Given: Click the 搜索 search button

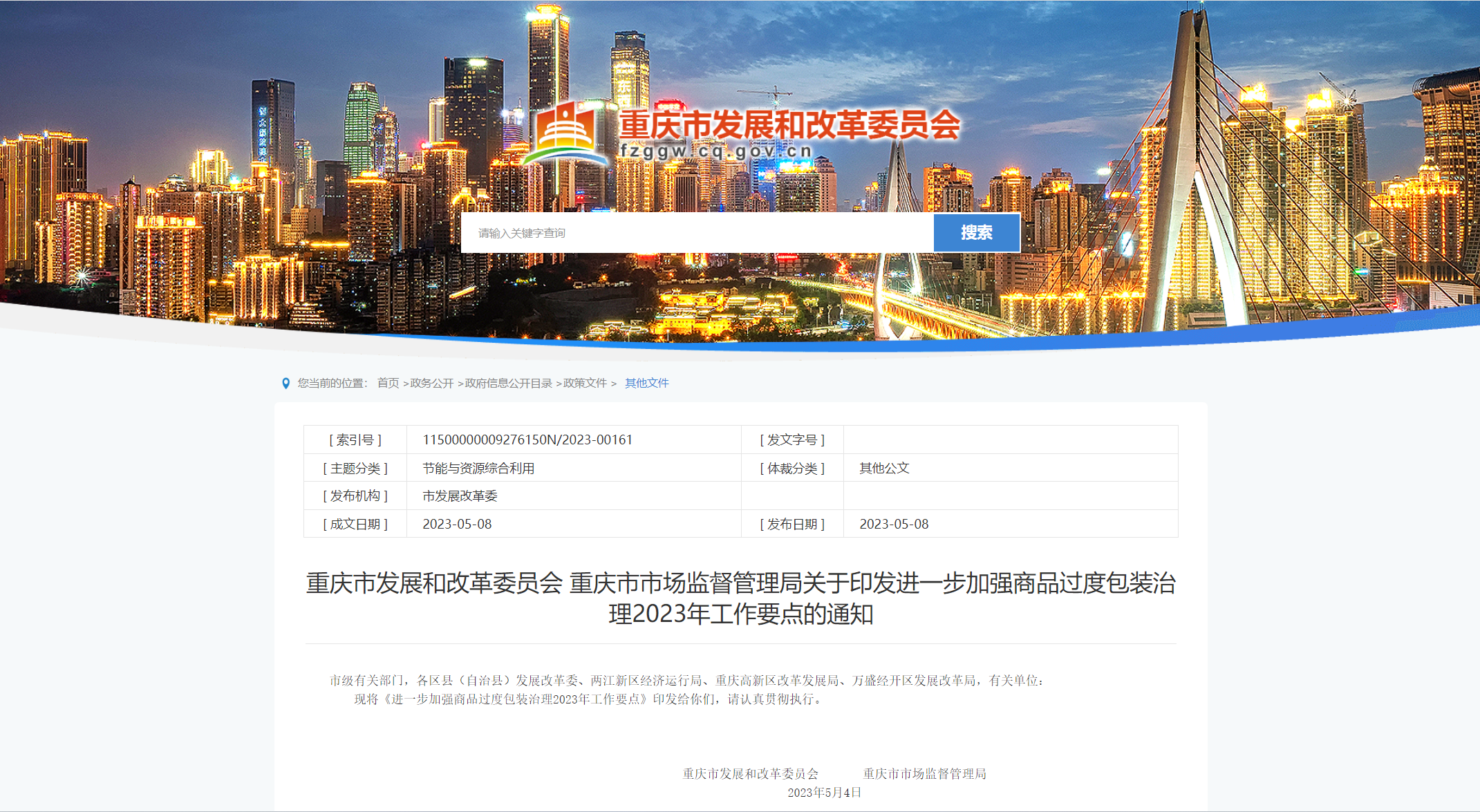Looking at the screenshot, I should click(976, 233).
